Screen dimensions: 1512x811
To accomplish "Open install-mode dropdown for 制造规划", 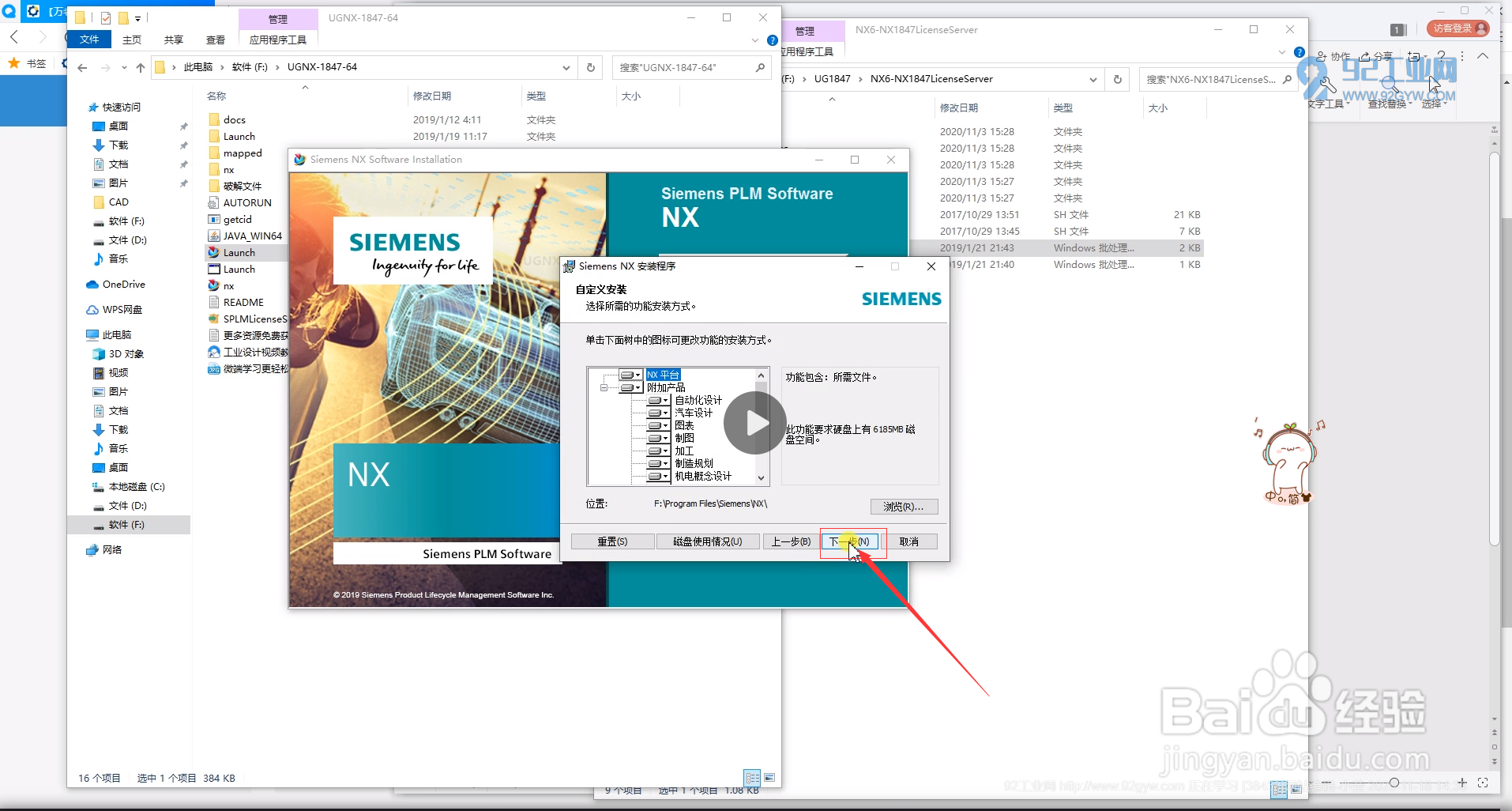I will [x=659, y=463].
